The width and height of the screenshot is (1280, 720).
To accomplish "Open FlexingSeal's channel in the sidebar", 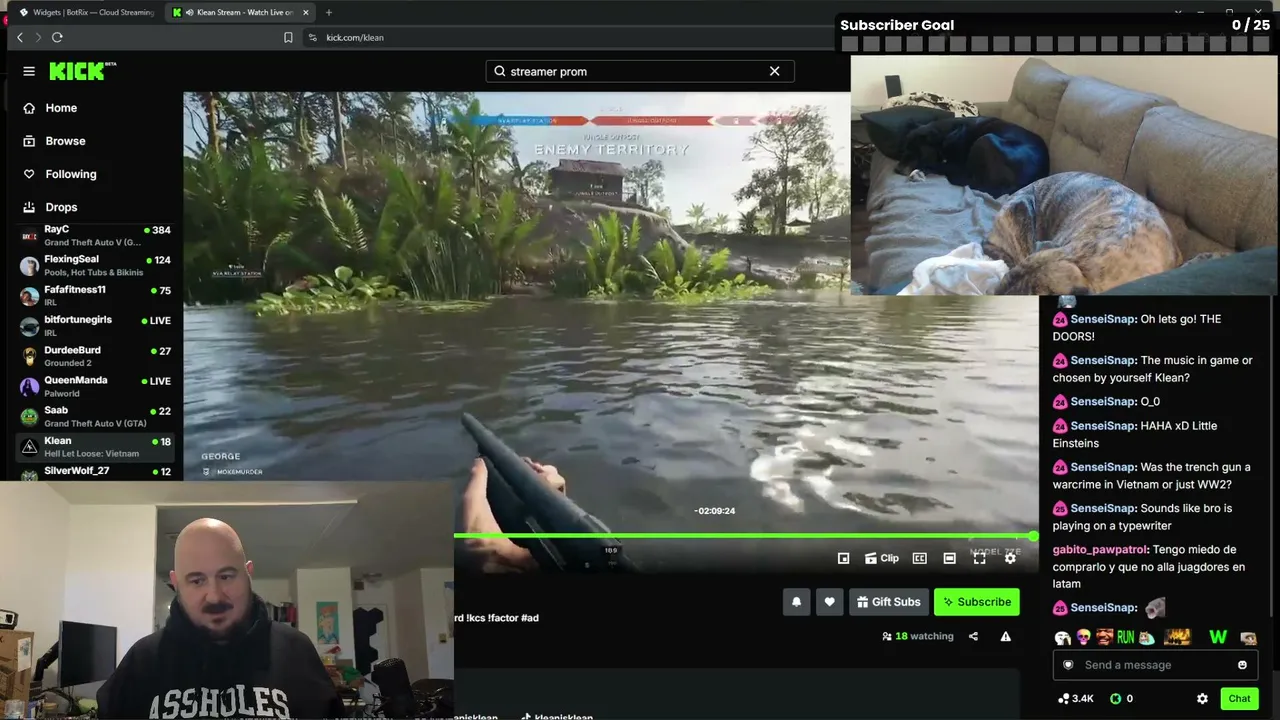I will [x=96, y=265].
